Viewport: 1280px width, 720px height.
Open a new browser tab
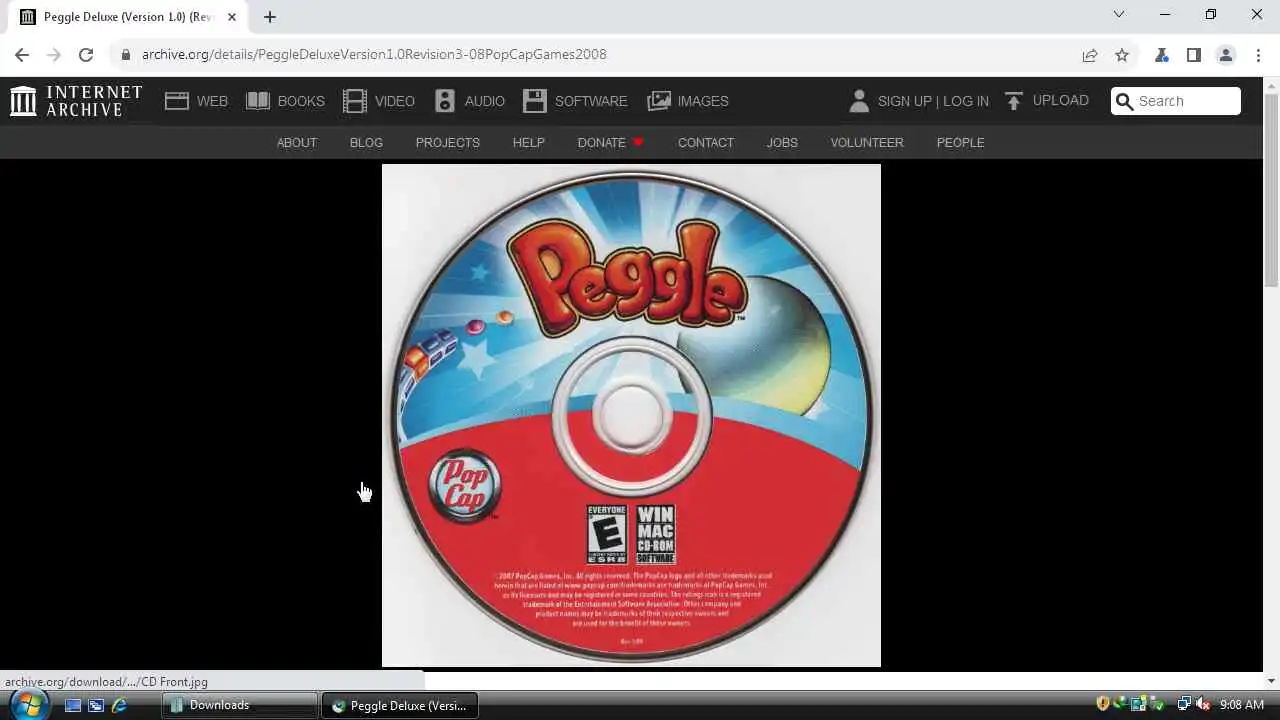tap(269, 16)
